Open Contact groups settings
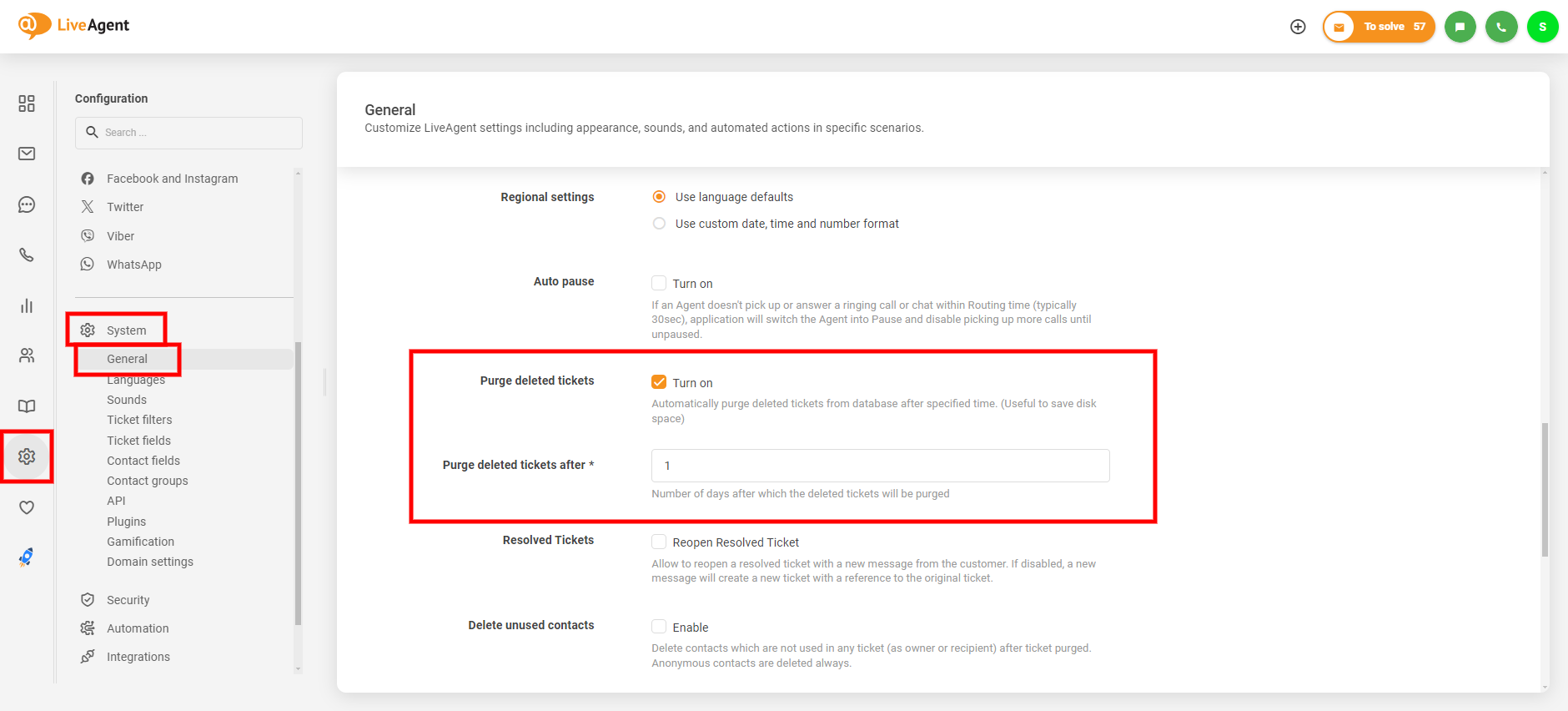 pos(148,481)
